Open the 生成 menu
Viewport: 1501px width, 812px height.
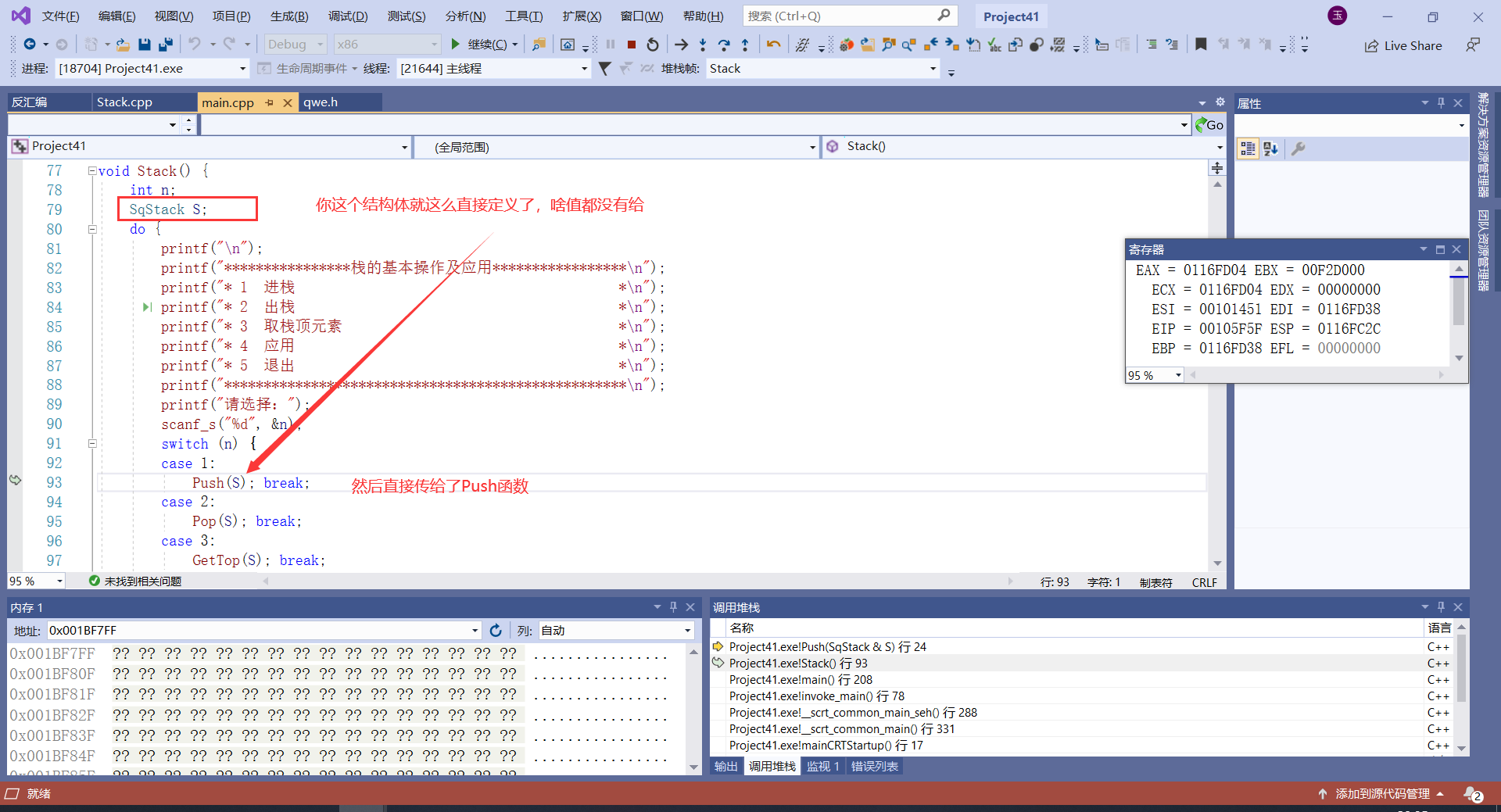point(289,16)
